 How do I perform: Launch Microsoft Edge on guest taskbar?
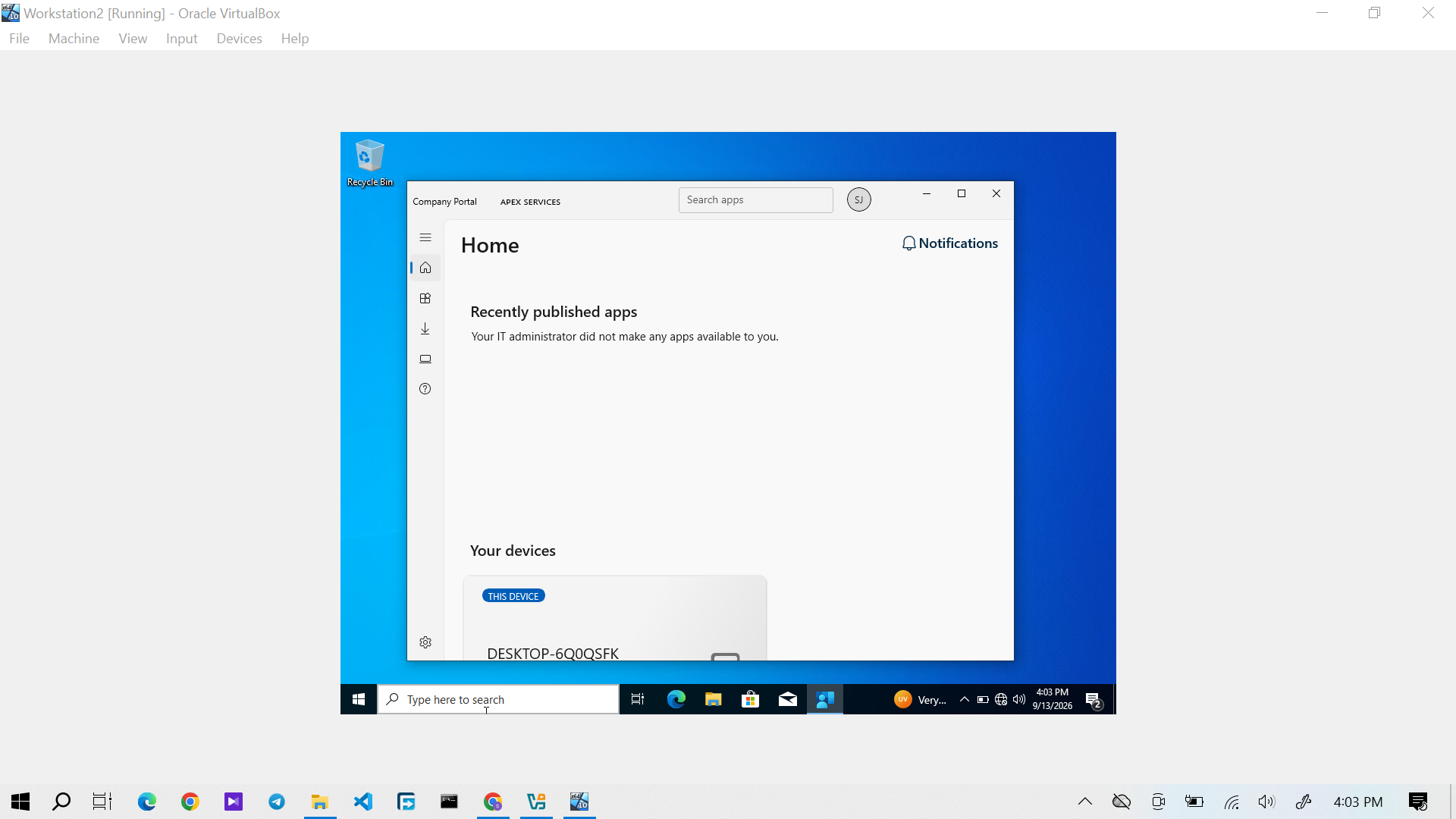[x=676, y=699]
